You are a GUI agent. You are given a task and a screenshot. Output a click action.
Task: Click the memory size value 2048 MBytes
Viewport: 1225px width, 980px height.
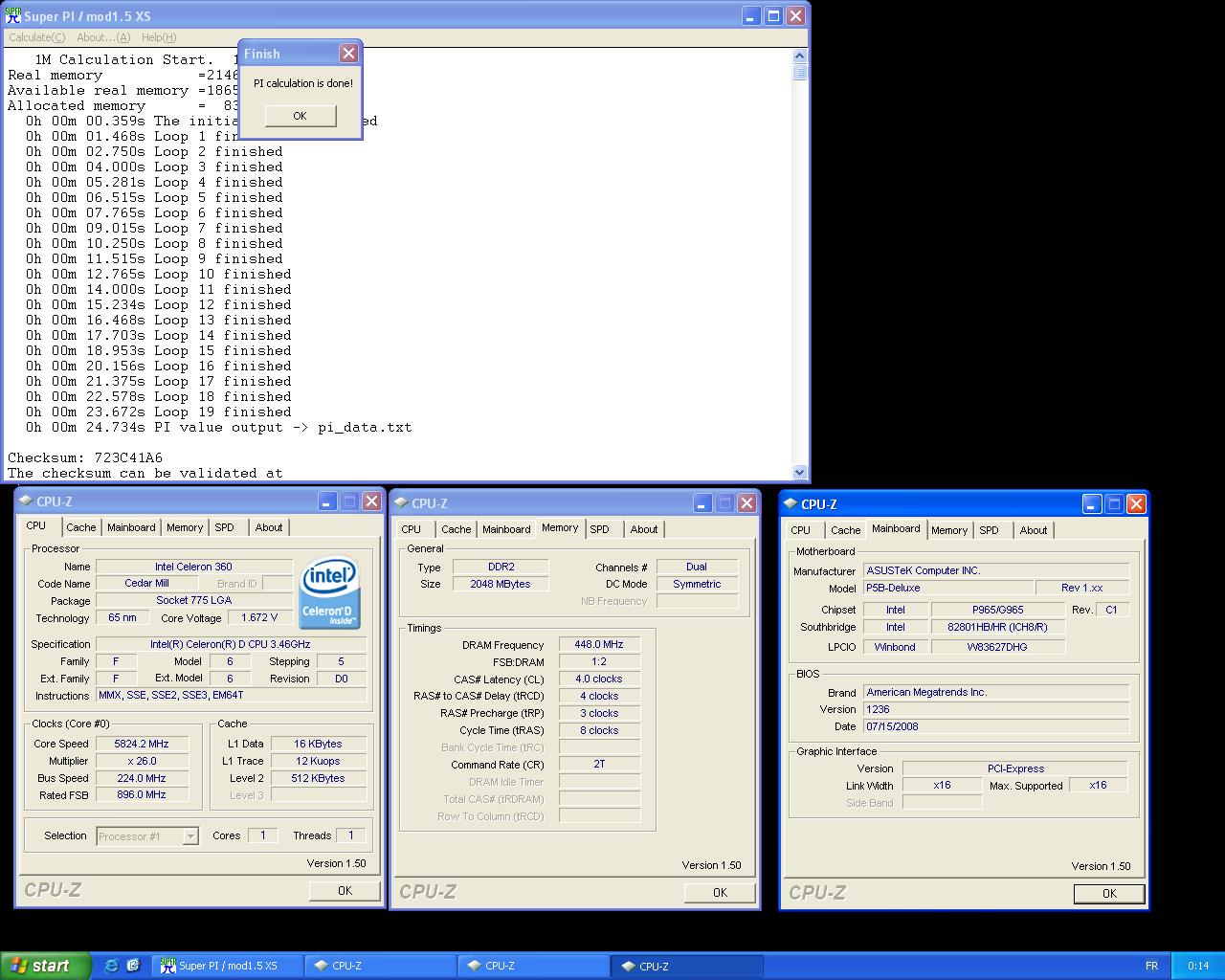500,584
